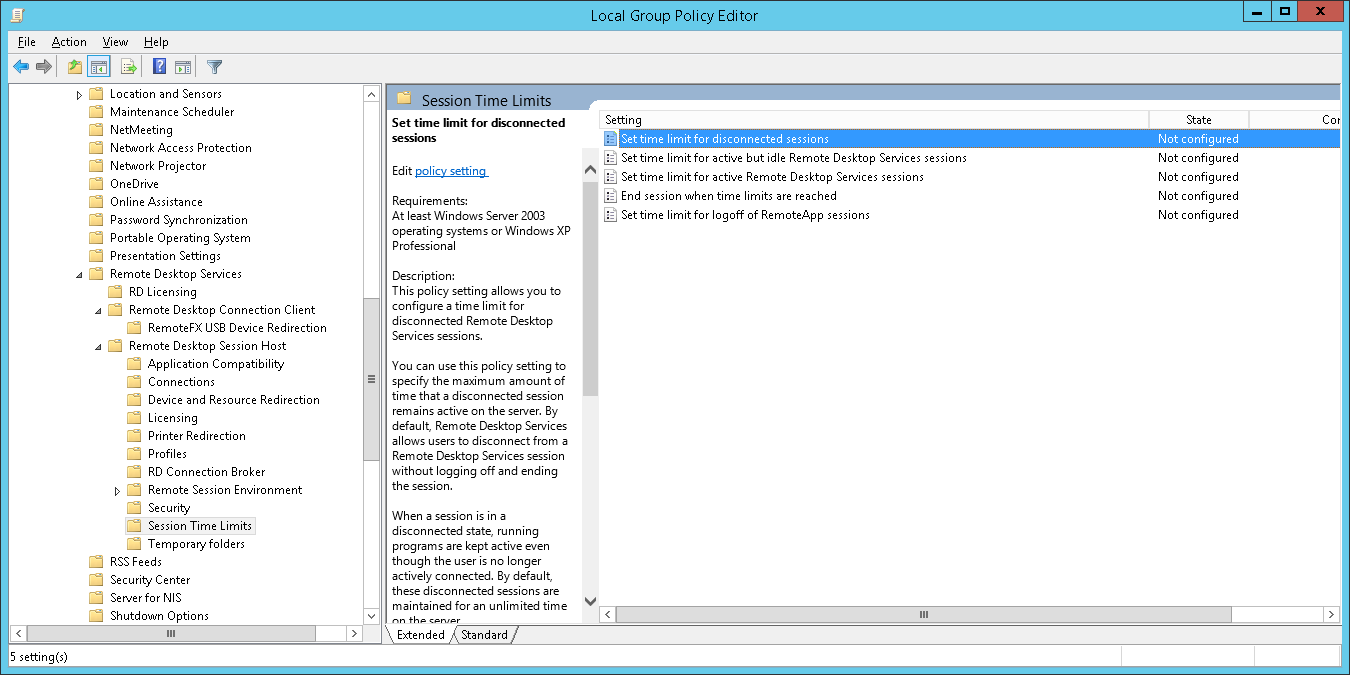This screenshot has height=675, width=1350.
Task: Click the Filter funnel icon in the toolbar
Action: (214, 67)
